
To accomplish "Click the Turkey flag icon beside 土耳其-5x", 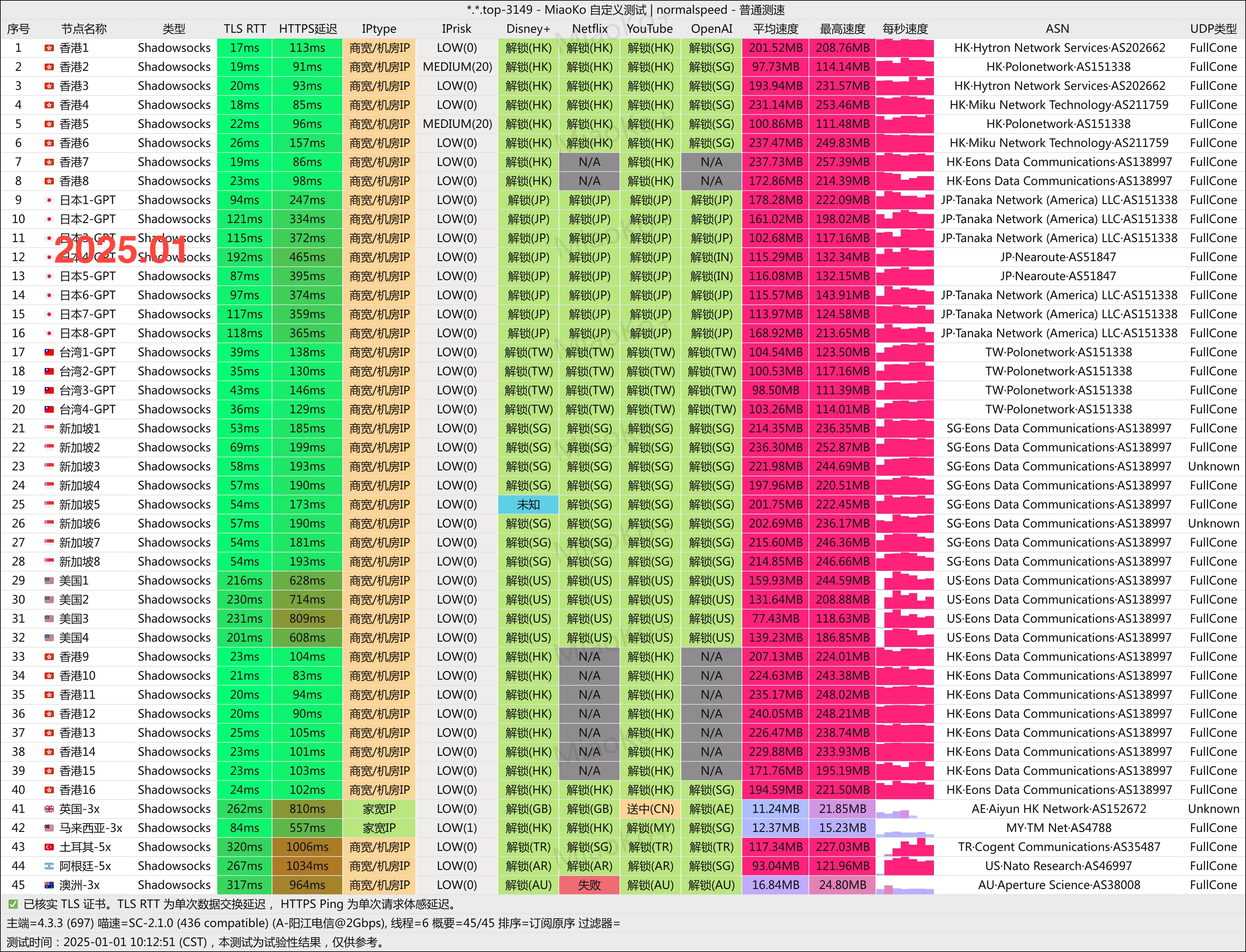I will pos(49,847).
